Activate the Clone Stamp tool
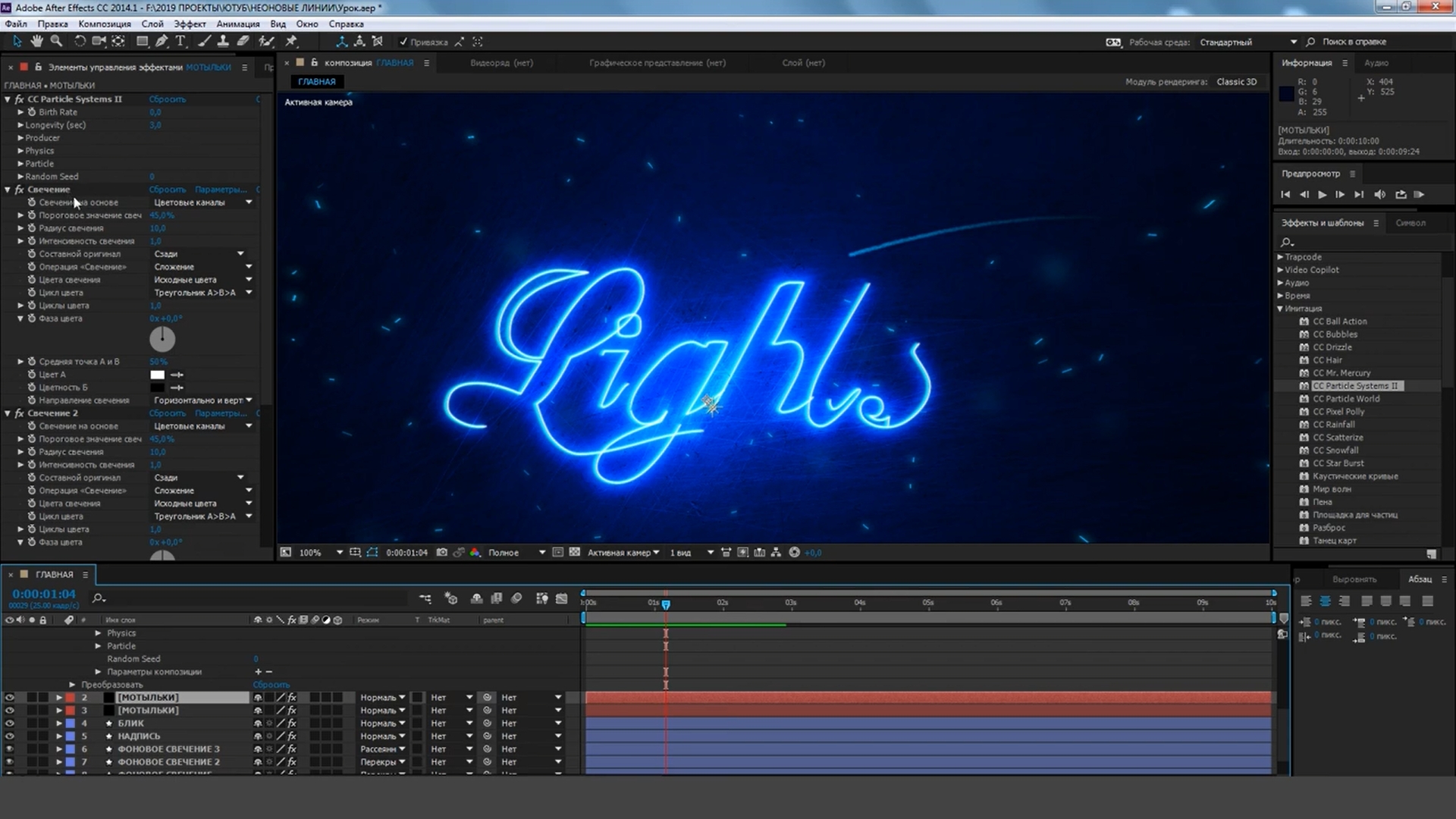Image resolution: width=1456 pixels, height=819 pixels. tap(223, 42)
